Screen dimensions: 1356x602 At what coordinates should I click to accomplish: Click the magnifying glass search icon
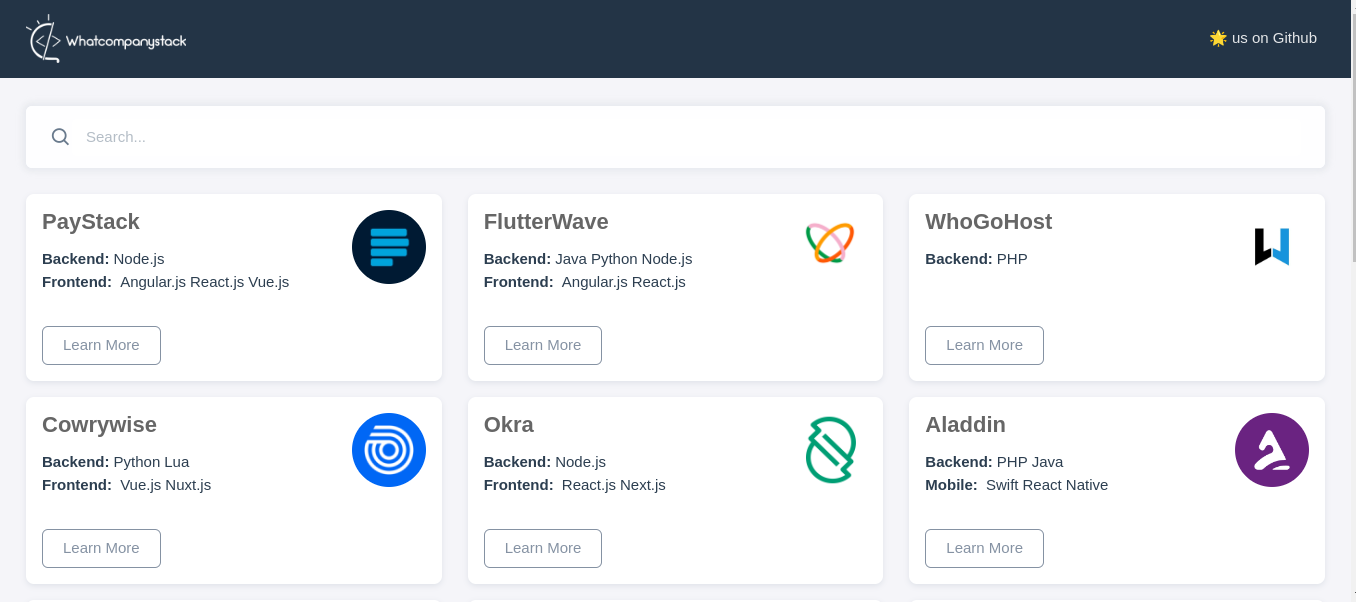(x=60, y=136)
